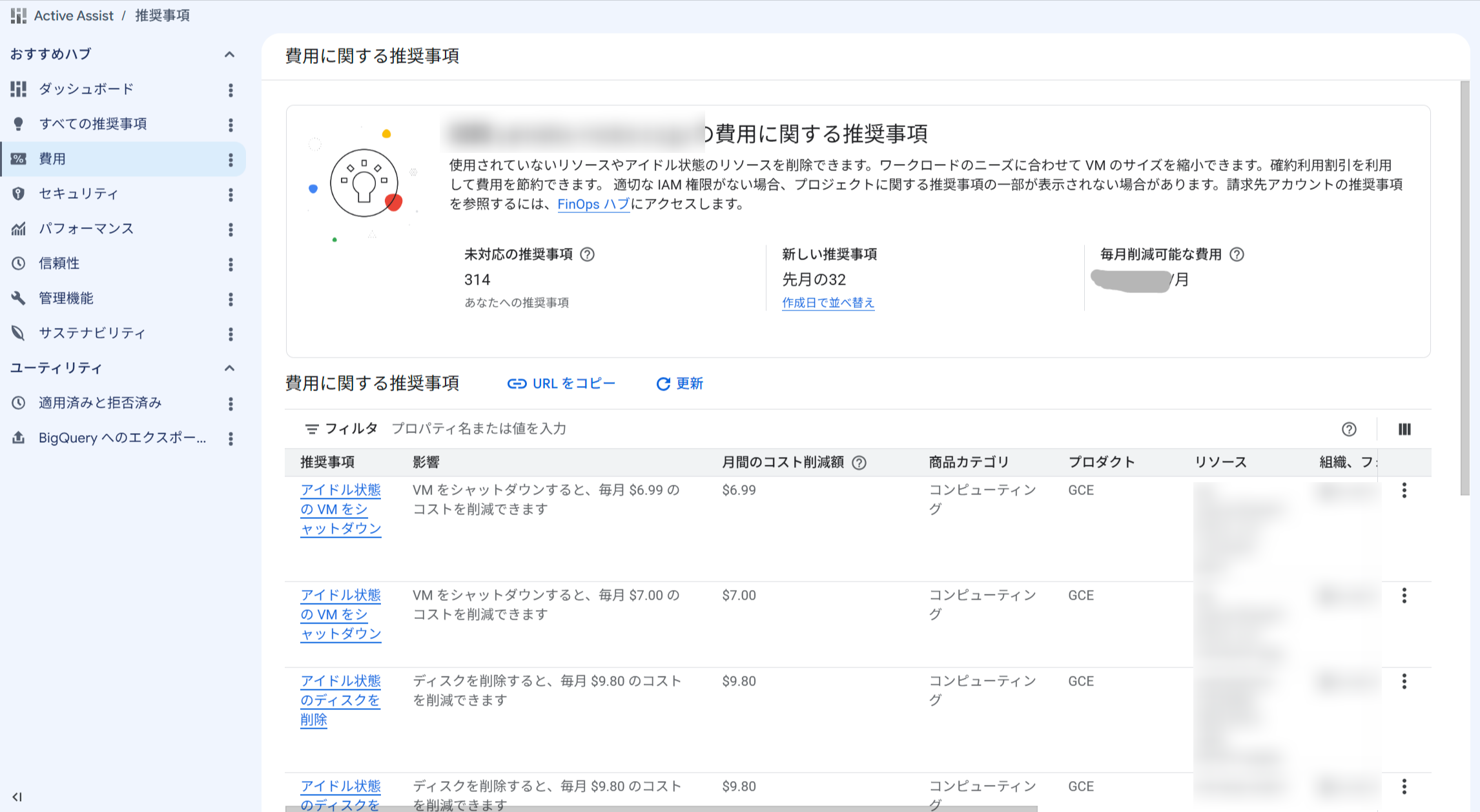Open more options for セキュリティ
The image size is (1480, 812).
[231, 194]
